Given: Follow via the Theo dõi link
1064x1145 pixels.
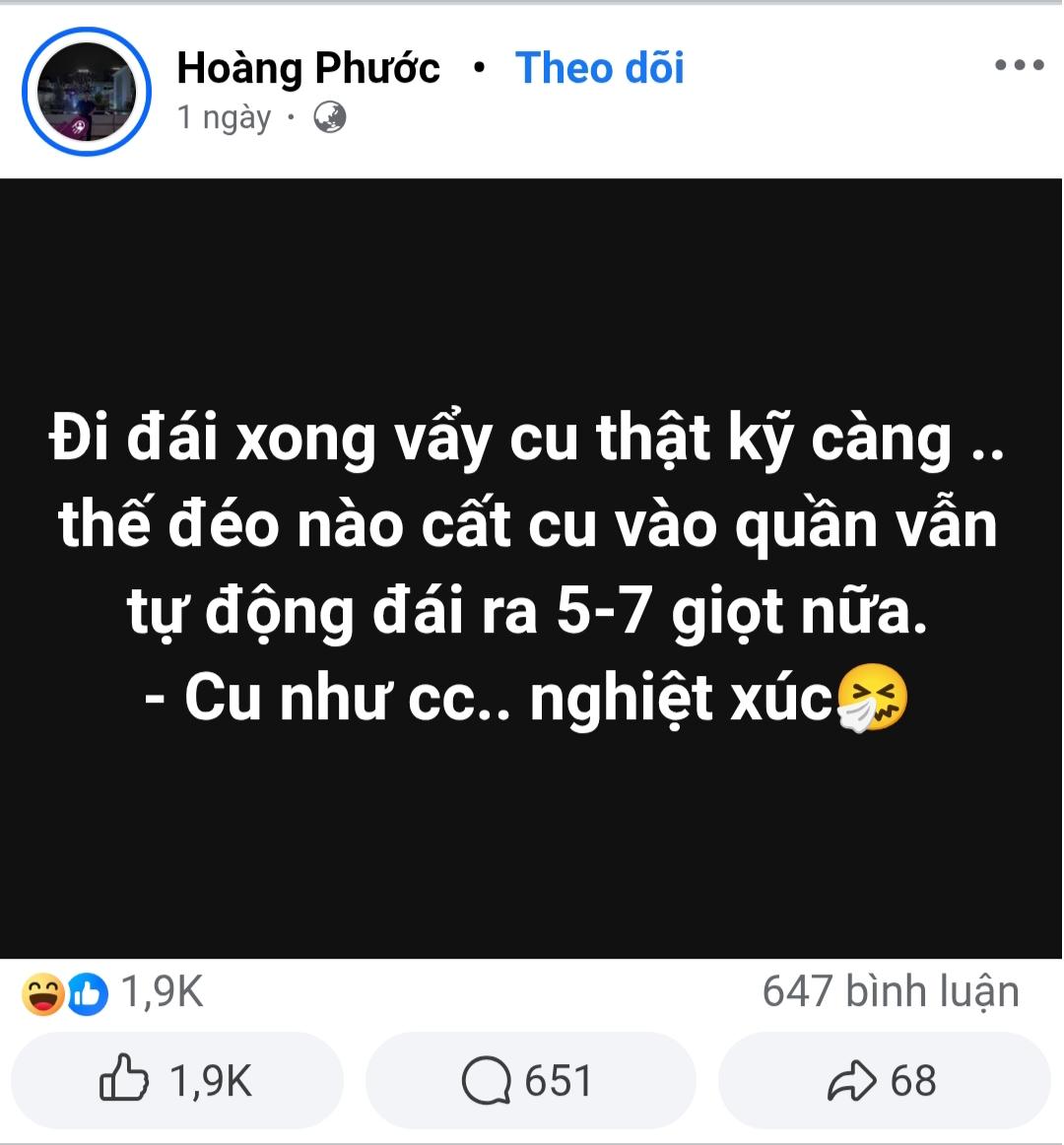Looking at the screenshot, I should pos(600,68).
